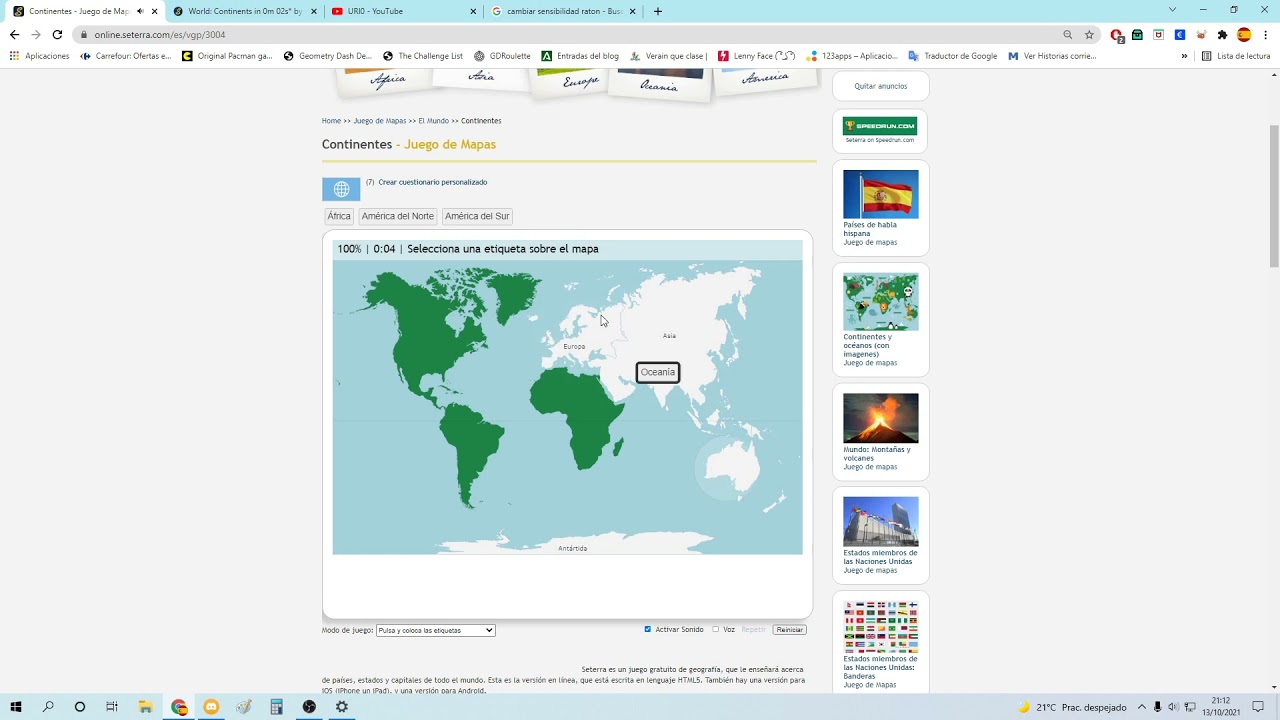Open Seterra on Speedrun.com card
The height and width of the screenshot is (720, 1280).
(880, 130)
